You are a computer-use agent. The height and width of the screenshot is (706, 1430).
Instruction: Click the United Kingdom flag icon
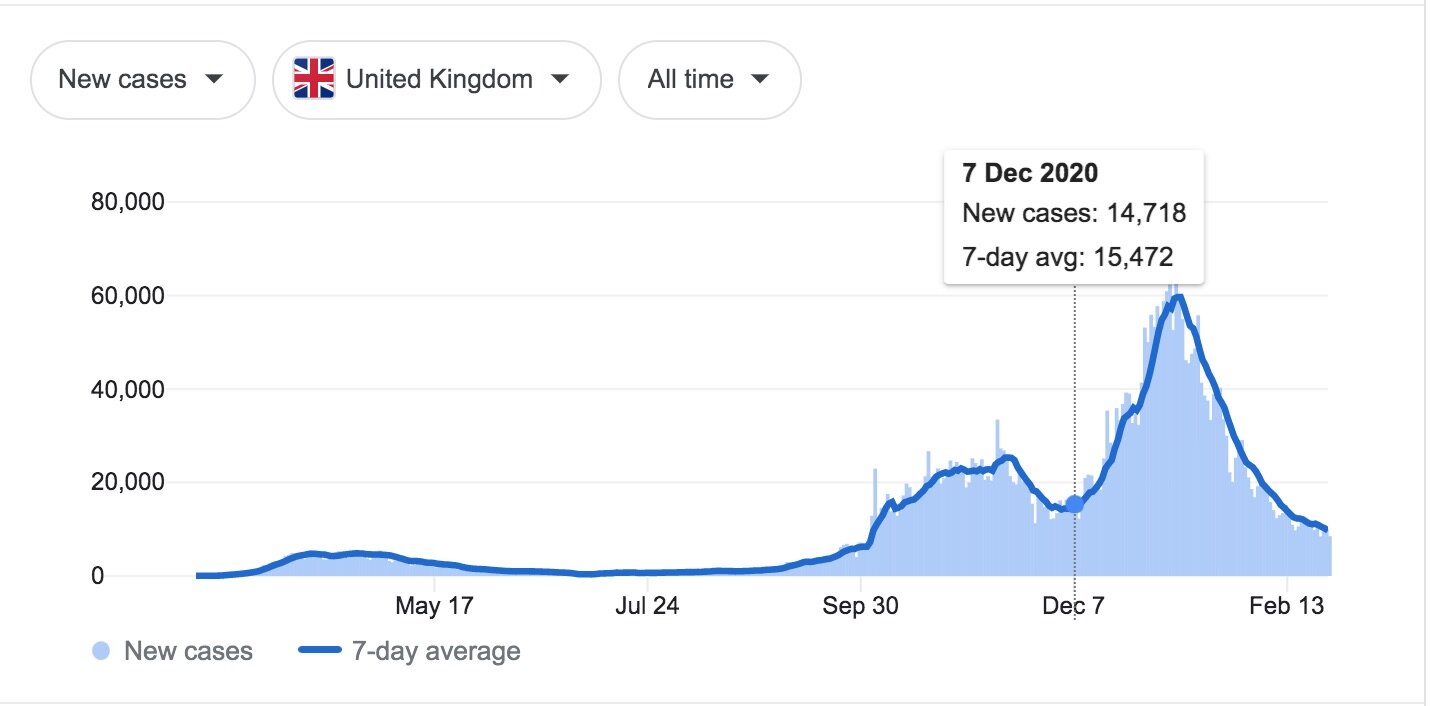point(313,79)
